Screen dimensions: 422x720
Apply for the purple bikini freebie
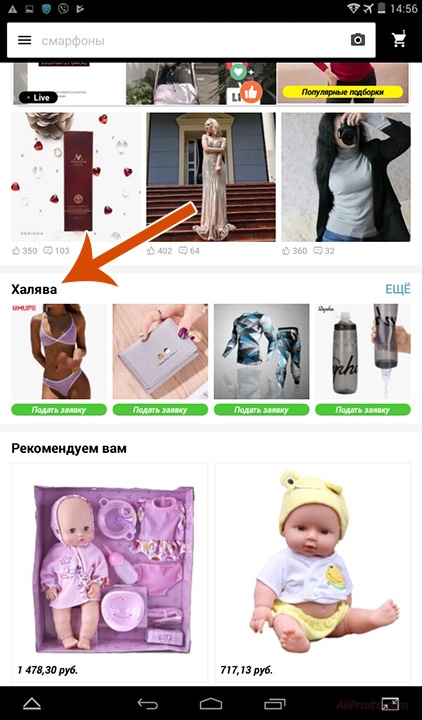(x=59, y=410)
